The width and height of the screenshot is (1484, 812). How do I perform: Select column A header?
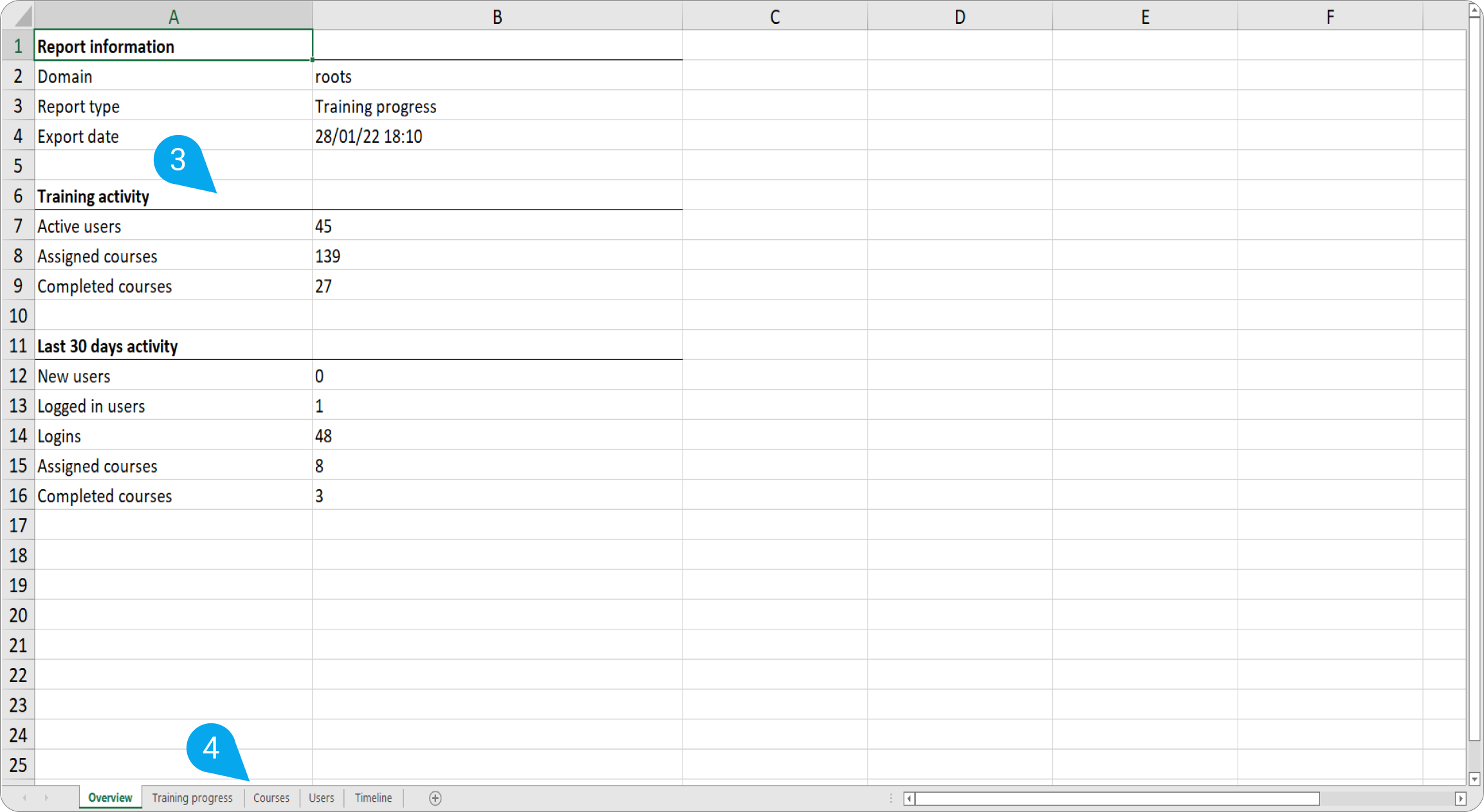174,17
